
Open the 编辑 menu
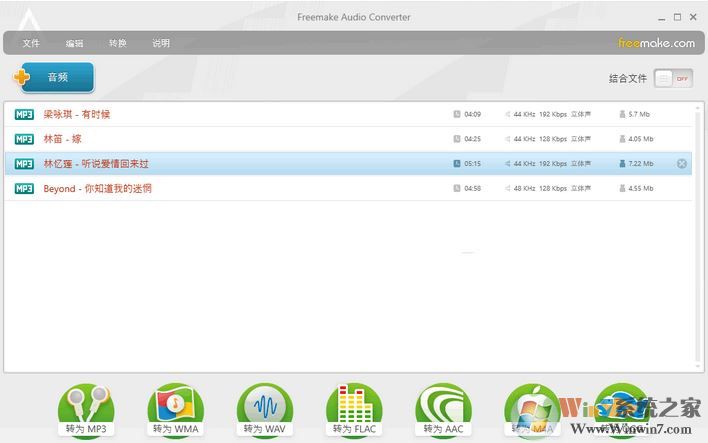75,43
